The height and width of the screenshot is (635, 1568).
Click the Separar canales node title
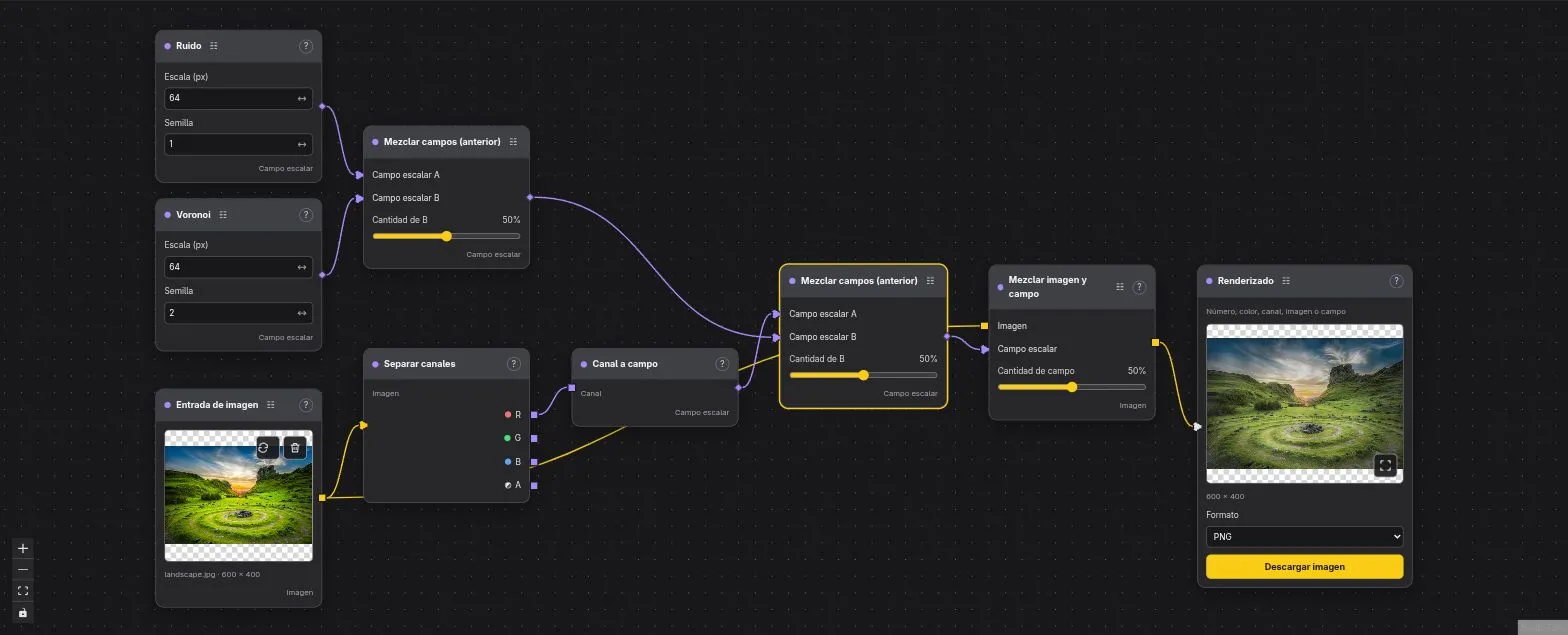tap(419, 364)
